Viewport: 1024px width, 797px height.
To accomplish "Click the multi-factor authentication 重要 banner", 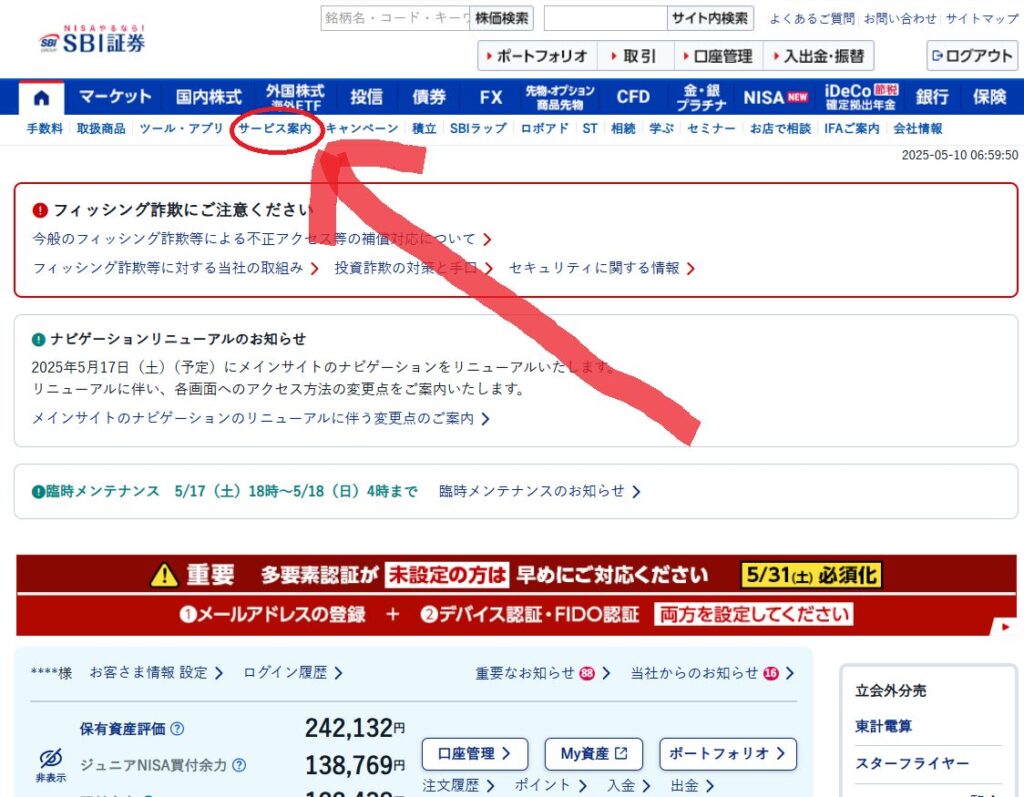I will (x=516, y=595).
